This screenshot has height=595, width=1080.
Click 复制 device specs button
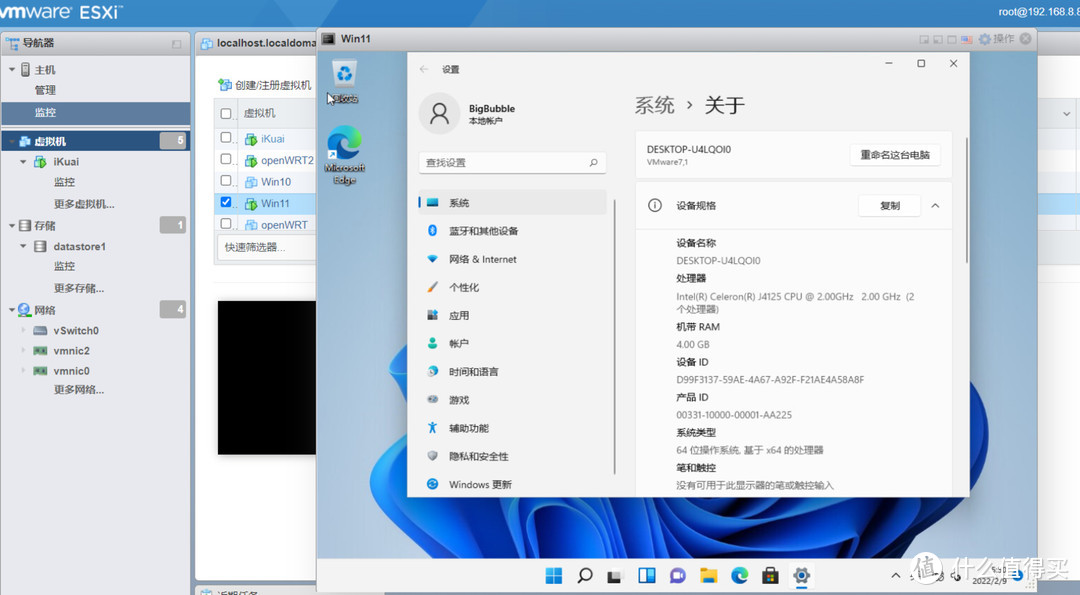[x=889, y=205]
